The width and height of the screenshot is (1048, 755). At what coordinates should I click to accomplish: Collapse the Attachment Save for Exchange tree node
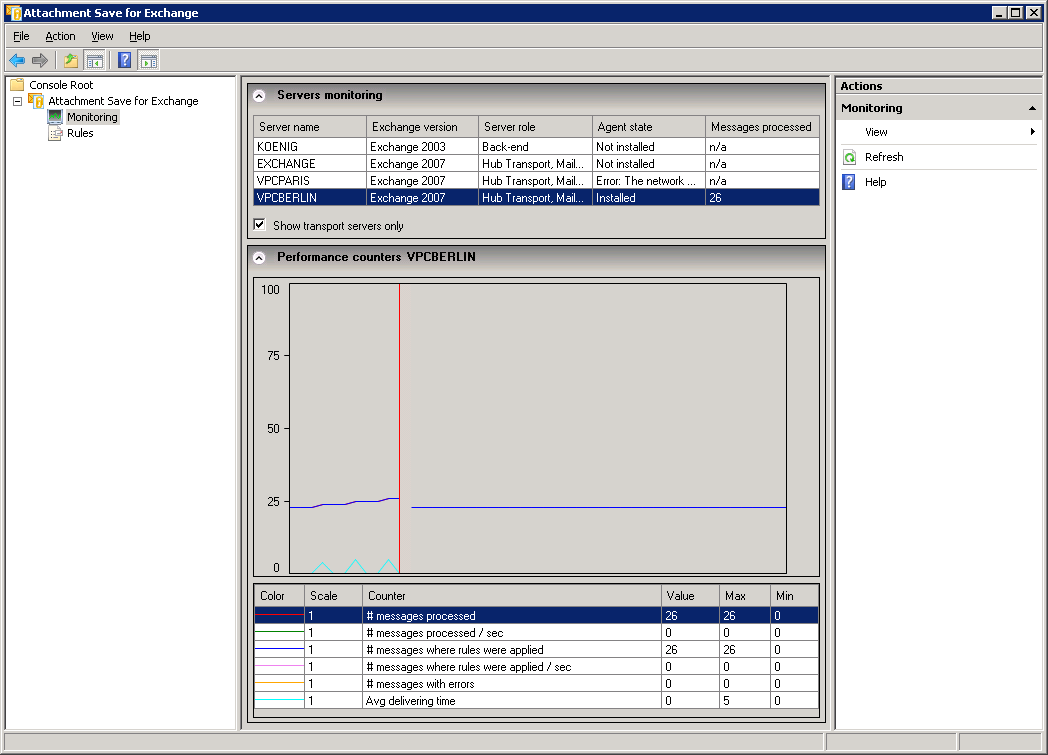pyautogui.click(x=17, y=101)
